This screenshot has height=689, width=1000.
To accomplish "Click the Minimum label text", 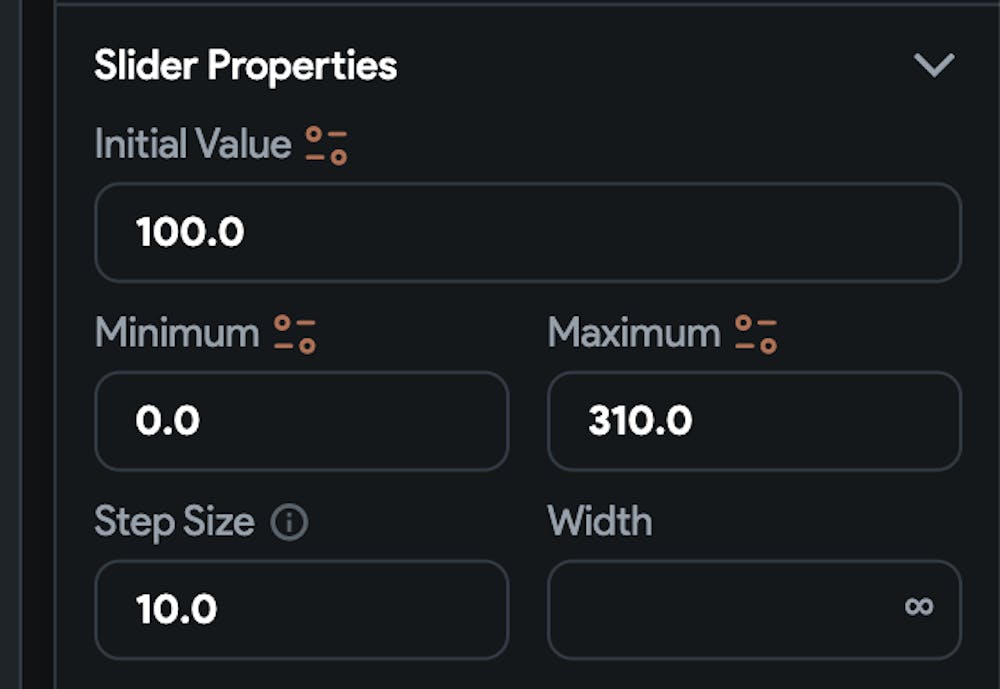I will coord(176,333).
